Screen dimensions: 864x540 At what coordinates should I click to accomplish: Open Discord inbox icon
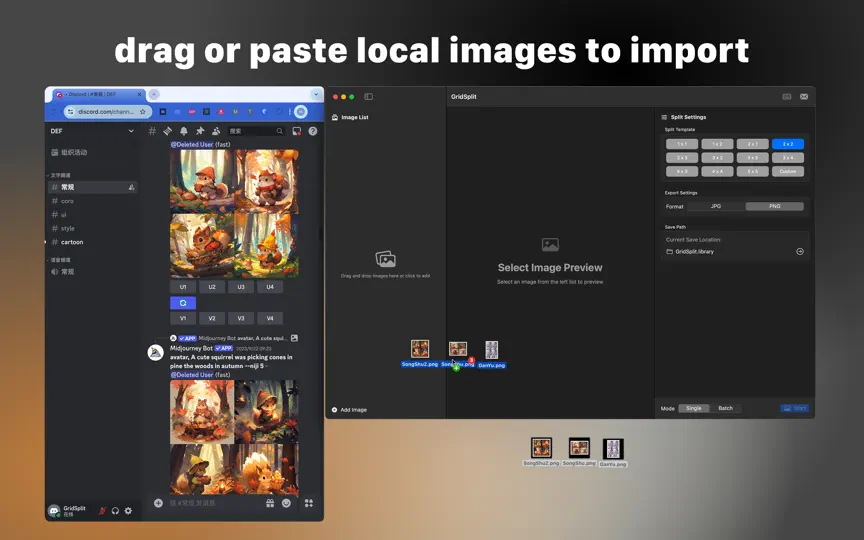pyautogui.click(x=296, y=131)
